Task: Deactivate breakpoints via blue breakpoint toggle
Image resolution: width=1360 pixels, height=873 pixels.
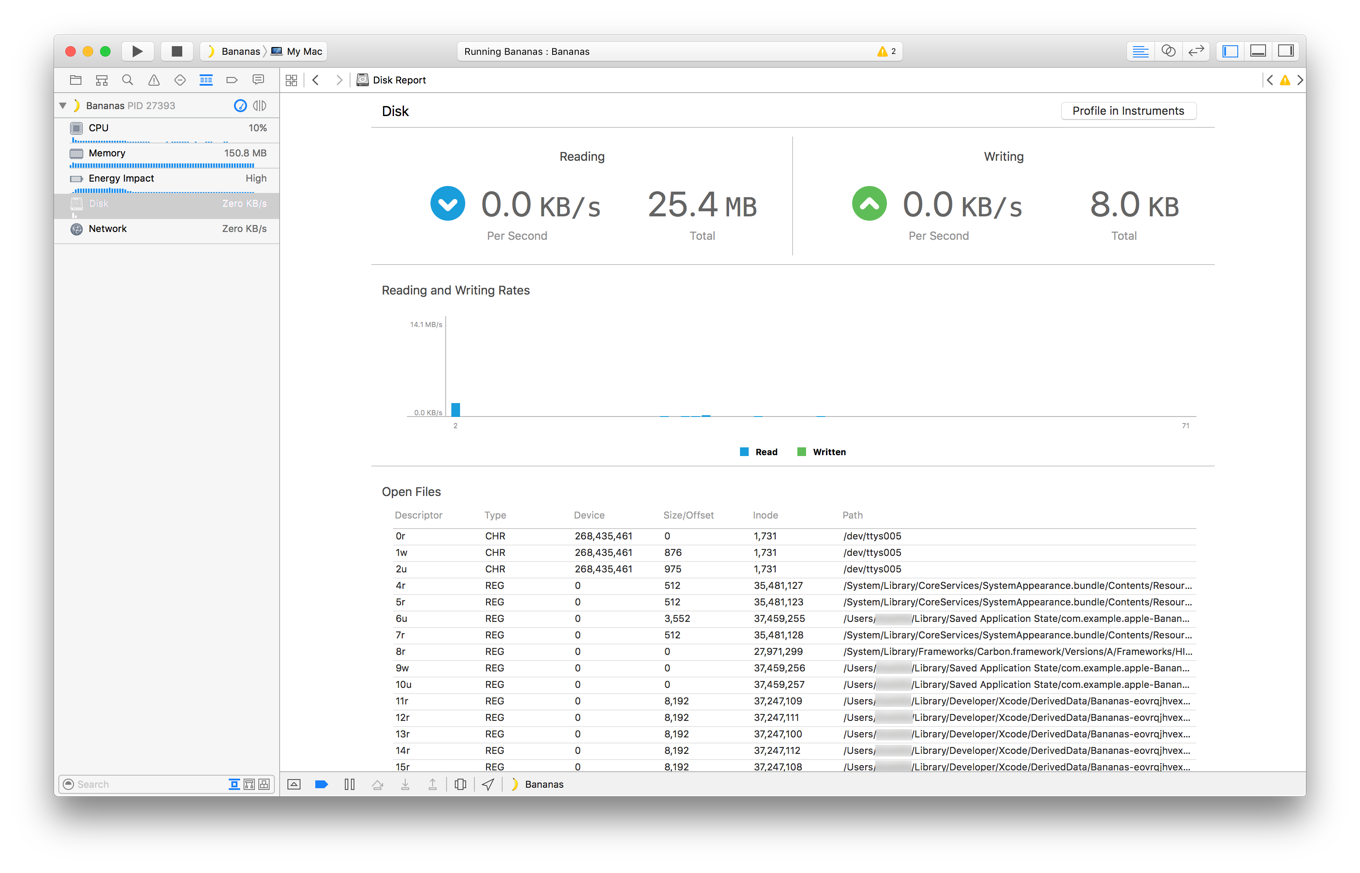Action: tap(320, 785)
